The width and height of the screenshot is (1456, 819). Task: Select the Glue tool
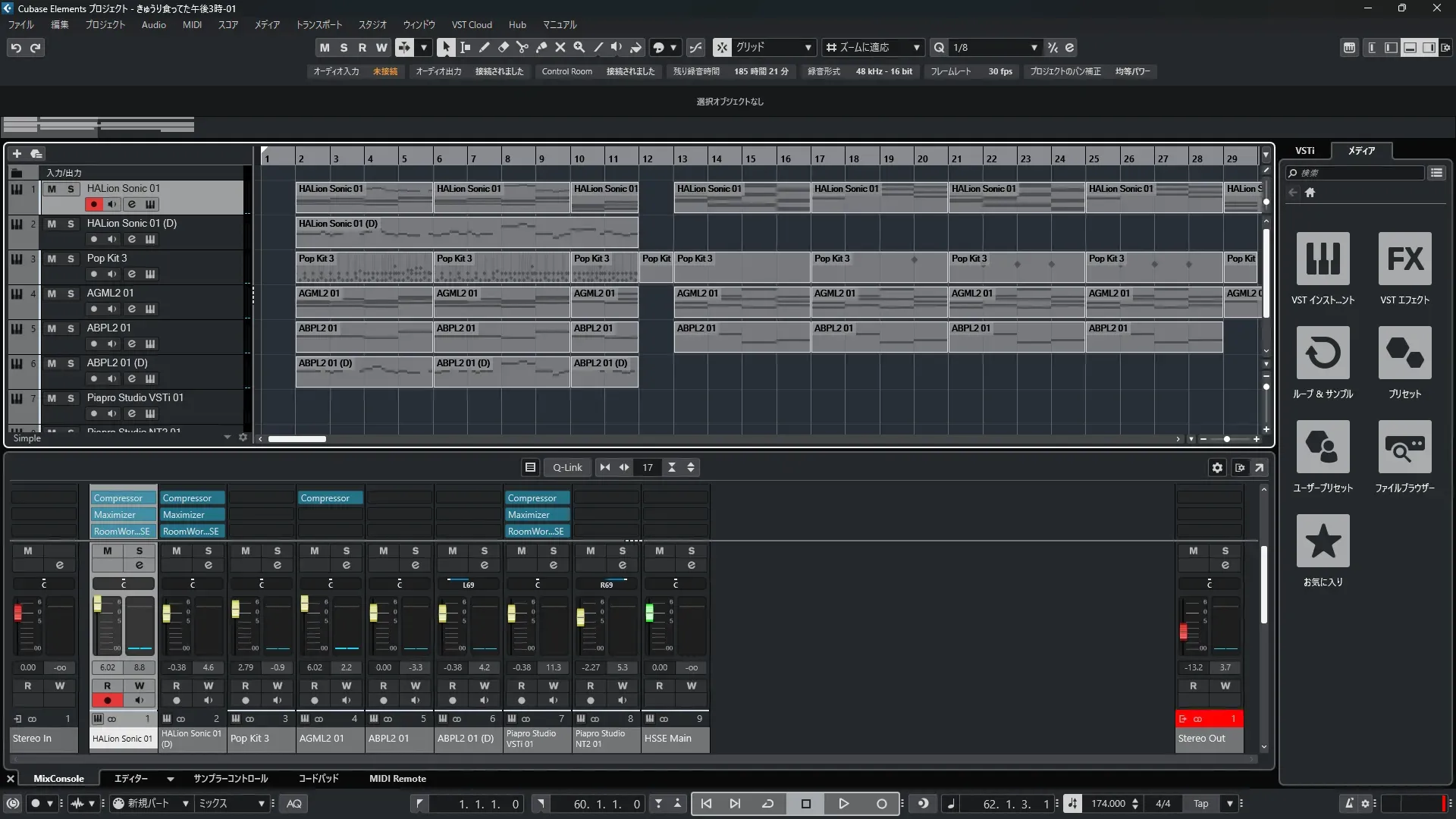(541, 47)
